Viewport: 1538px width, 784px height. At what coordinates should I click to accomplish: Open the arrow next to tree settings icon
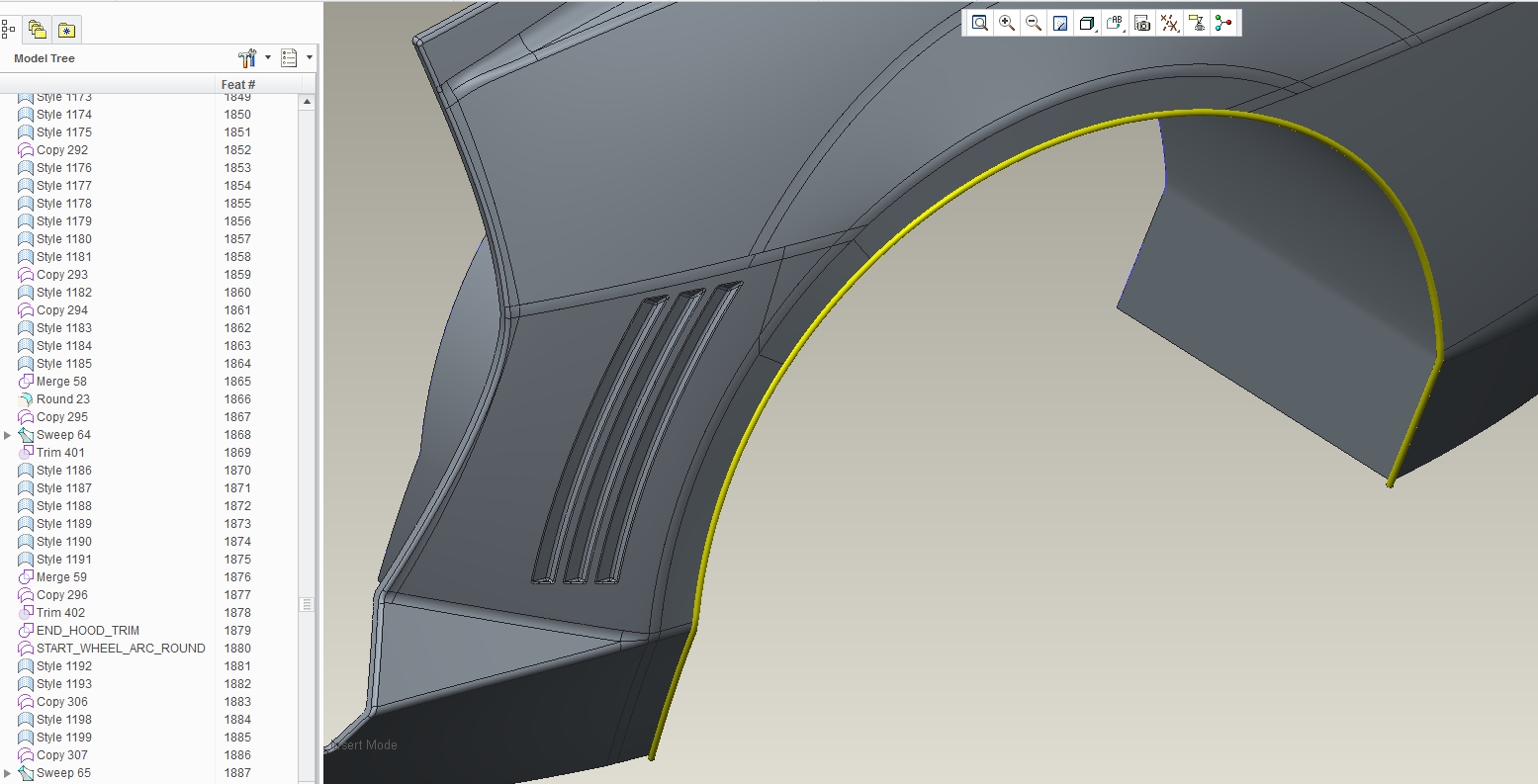tap(267, 58)
